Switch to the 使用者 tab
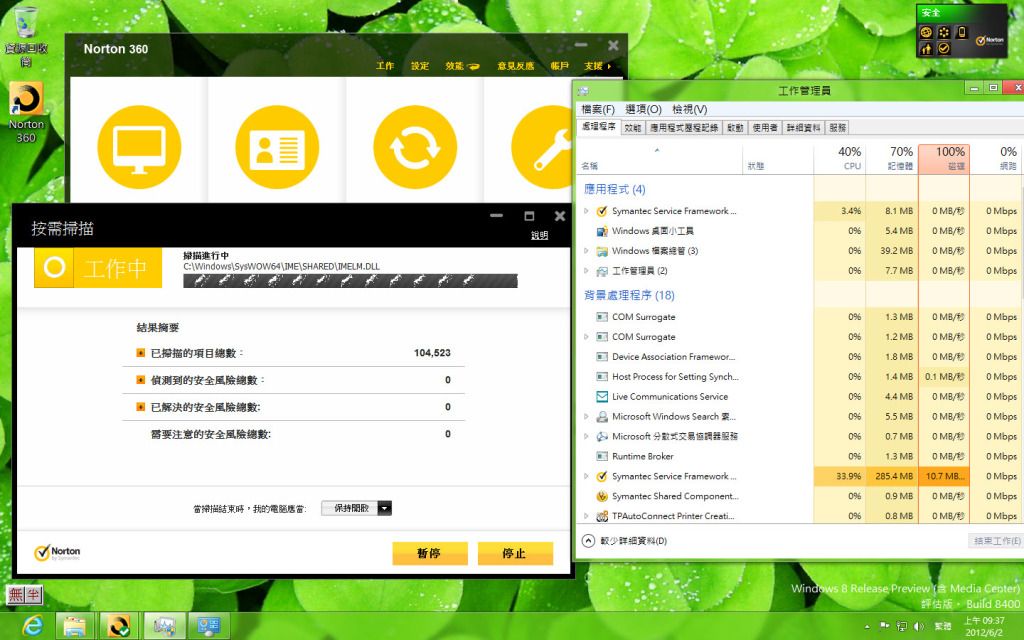This screenshot has width=1024, height=640. [x=765, y=128]
